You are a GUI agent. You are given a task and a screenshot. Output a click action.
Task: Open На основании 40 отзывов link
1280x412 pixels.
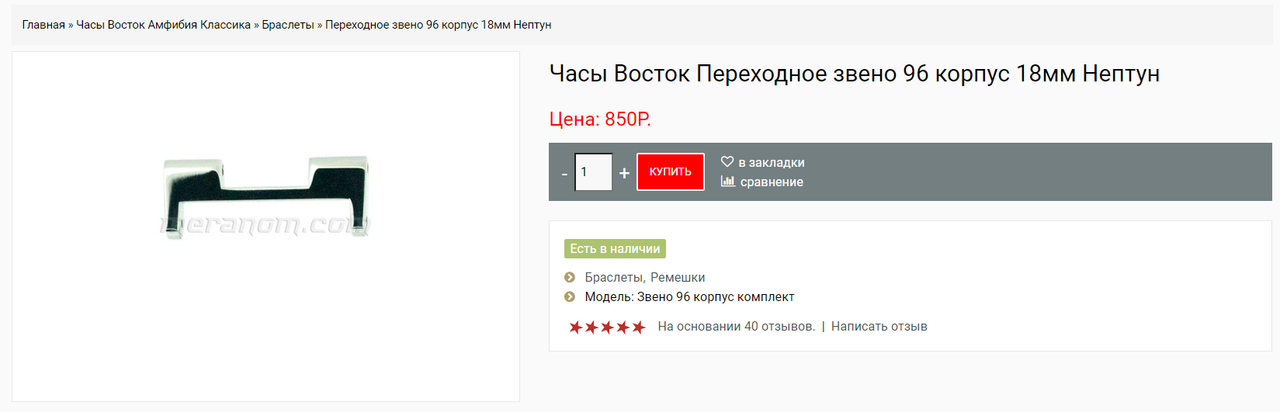click(737, 326)
